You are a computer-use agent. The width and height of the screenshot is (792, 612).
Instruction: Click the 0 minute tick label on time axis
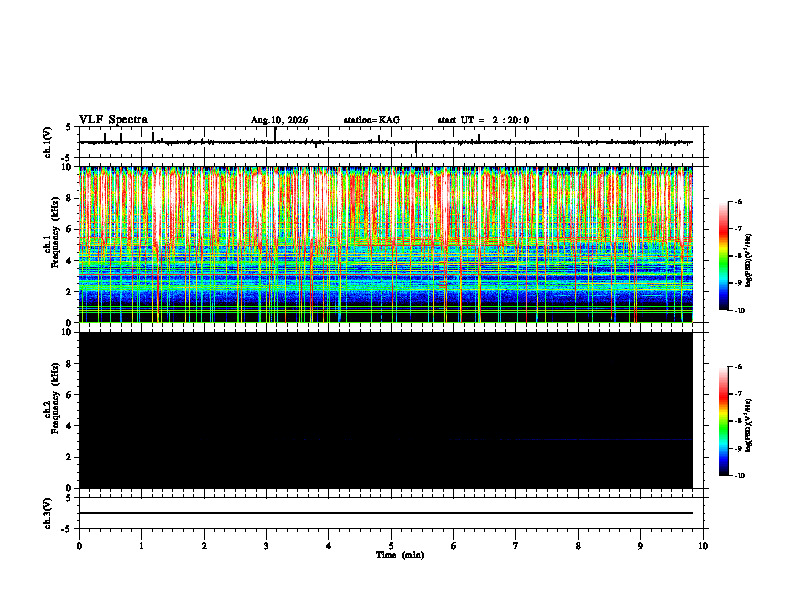(79, 546)
